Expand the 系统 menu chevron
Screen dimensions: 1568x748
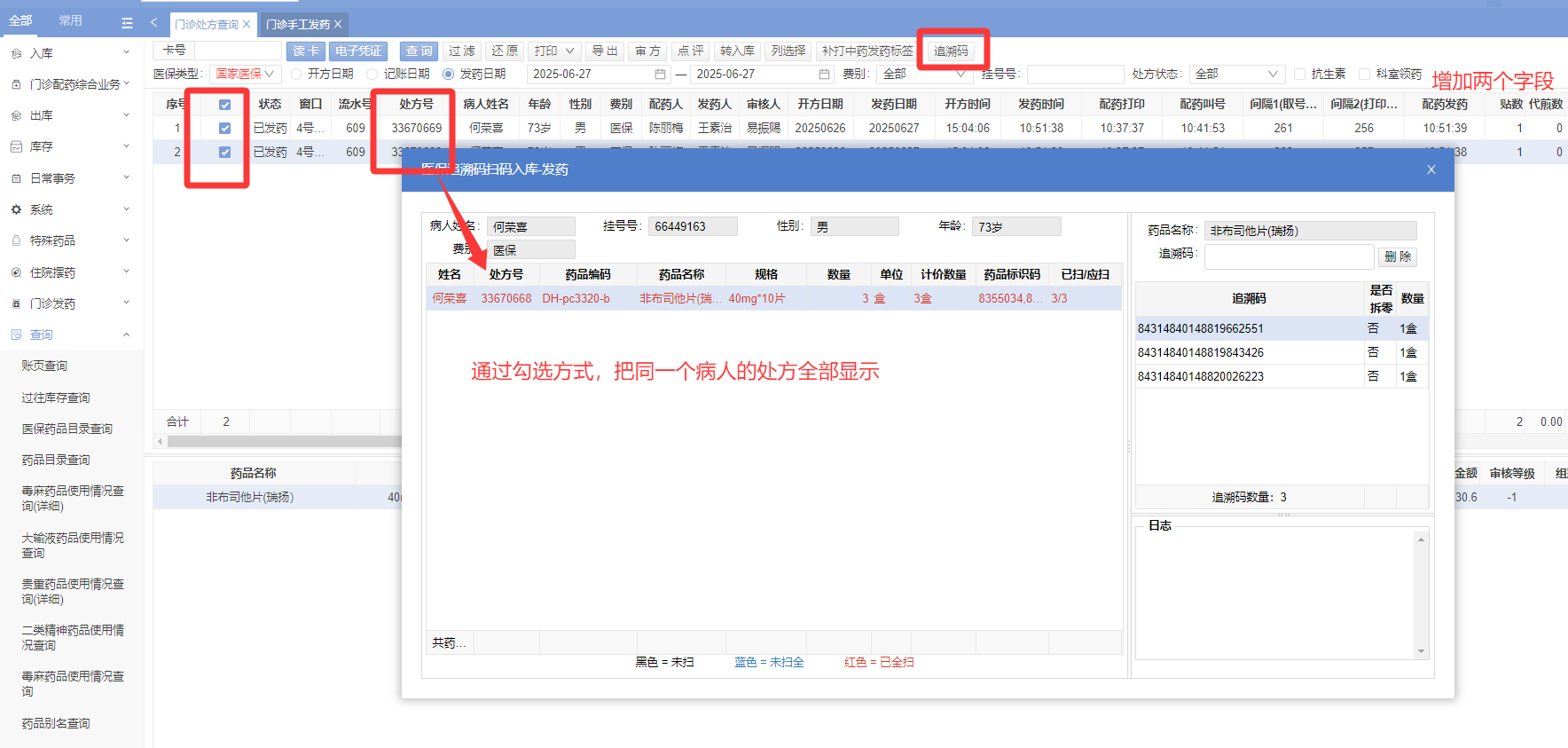coord(127,209)
